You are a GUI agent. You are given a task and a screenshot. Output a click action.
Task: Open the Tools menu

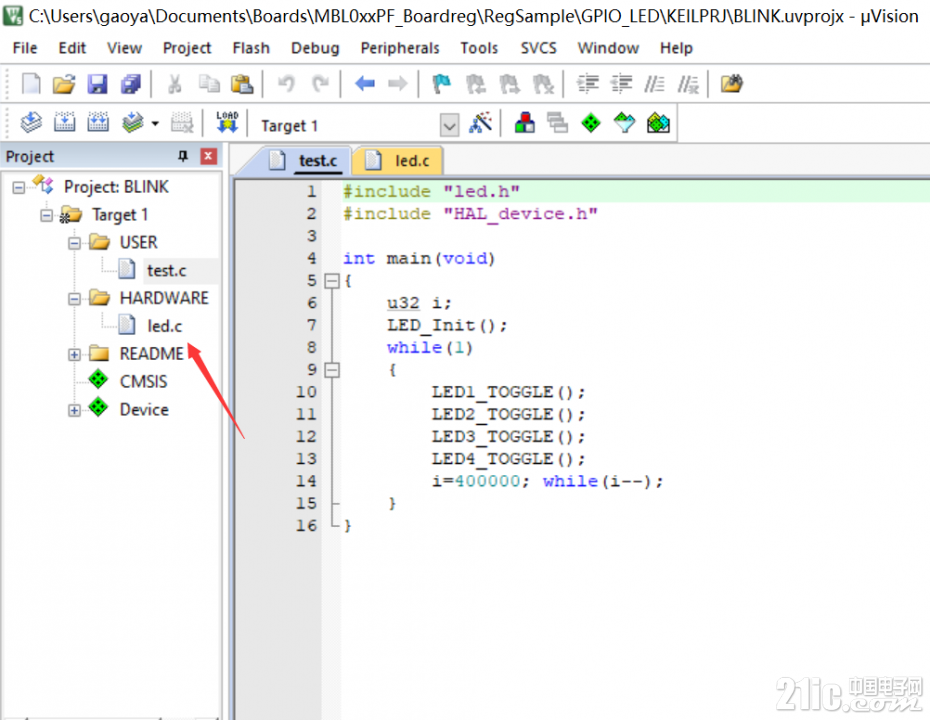pos(479,48)
